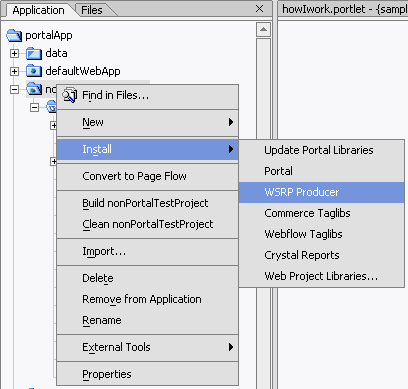This screenshot has height=389, width=408.
Task: Select WSRP Producer in Install submenu
Action: (x=322, y=192)
